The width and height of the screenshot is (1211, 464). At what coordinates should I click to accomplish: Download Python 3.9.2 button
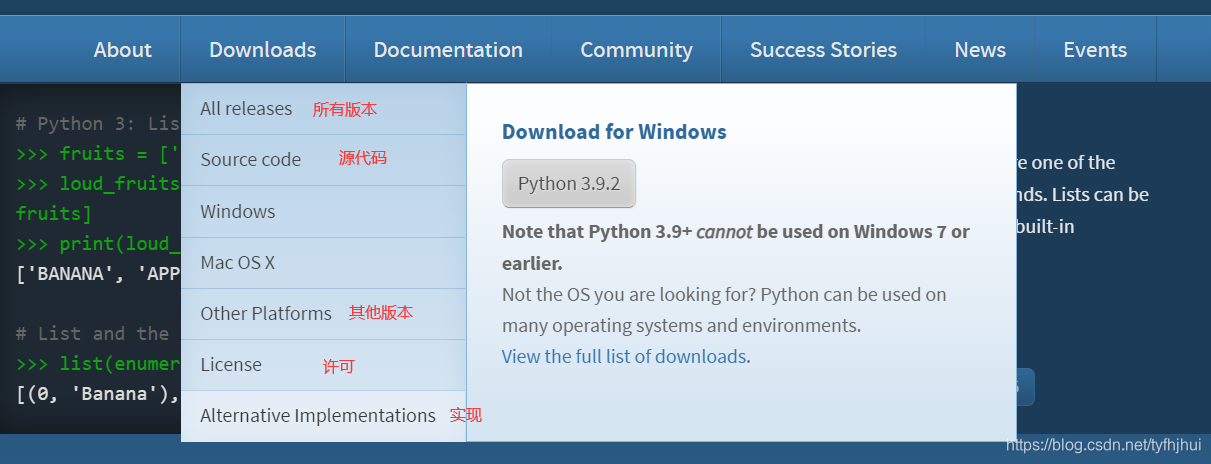(569, 184)
